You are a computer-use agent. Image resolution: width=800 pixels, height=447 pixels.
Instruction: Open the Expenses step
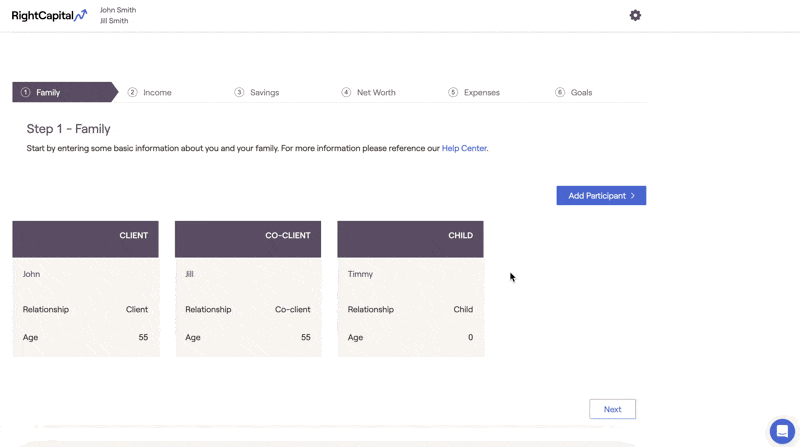pos(481,92)
